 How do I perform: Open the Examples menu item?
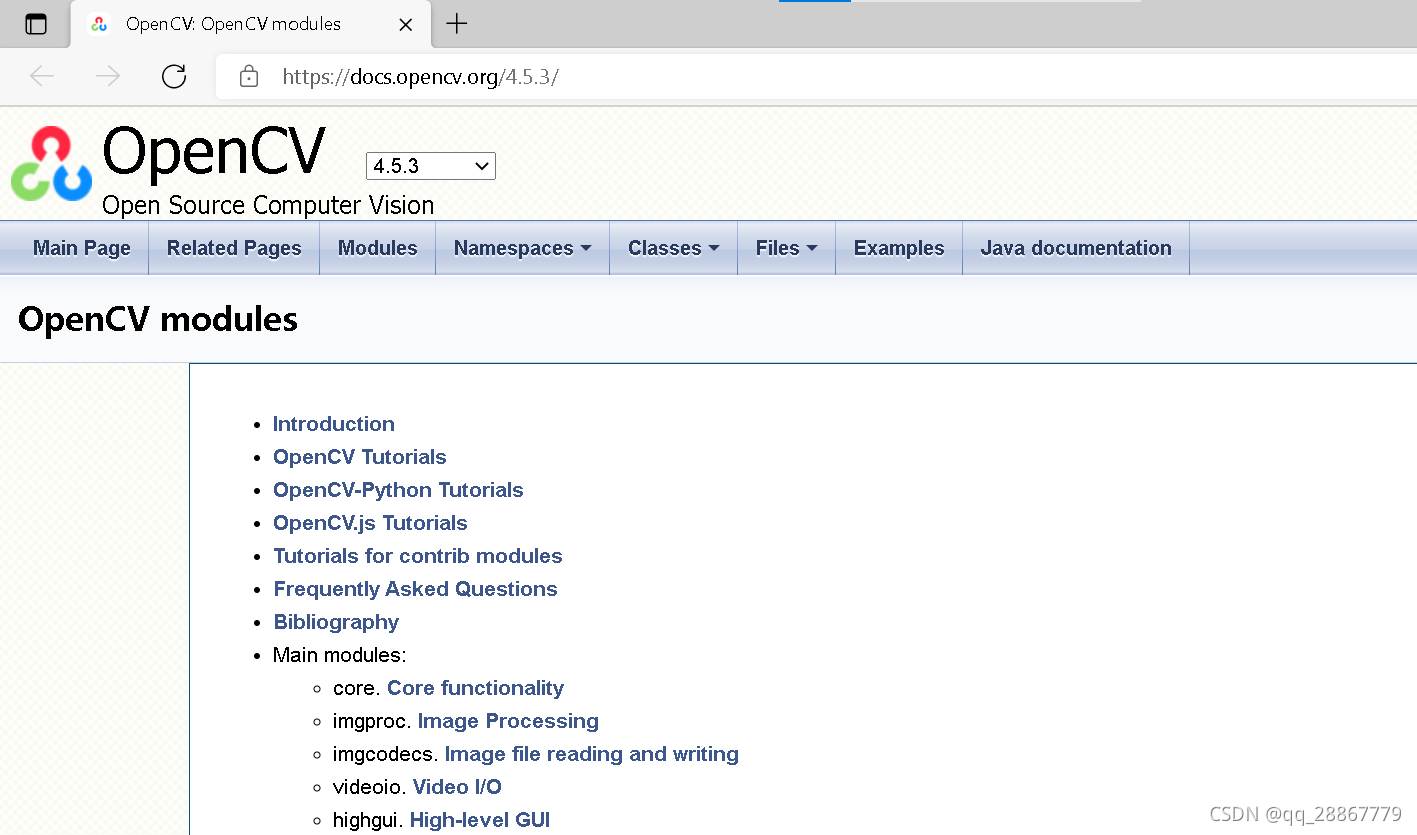(x=899, y=248)
